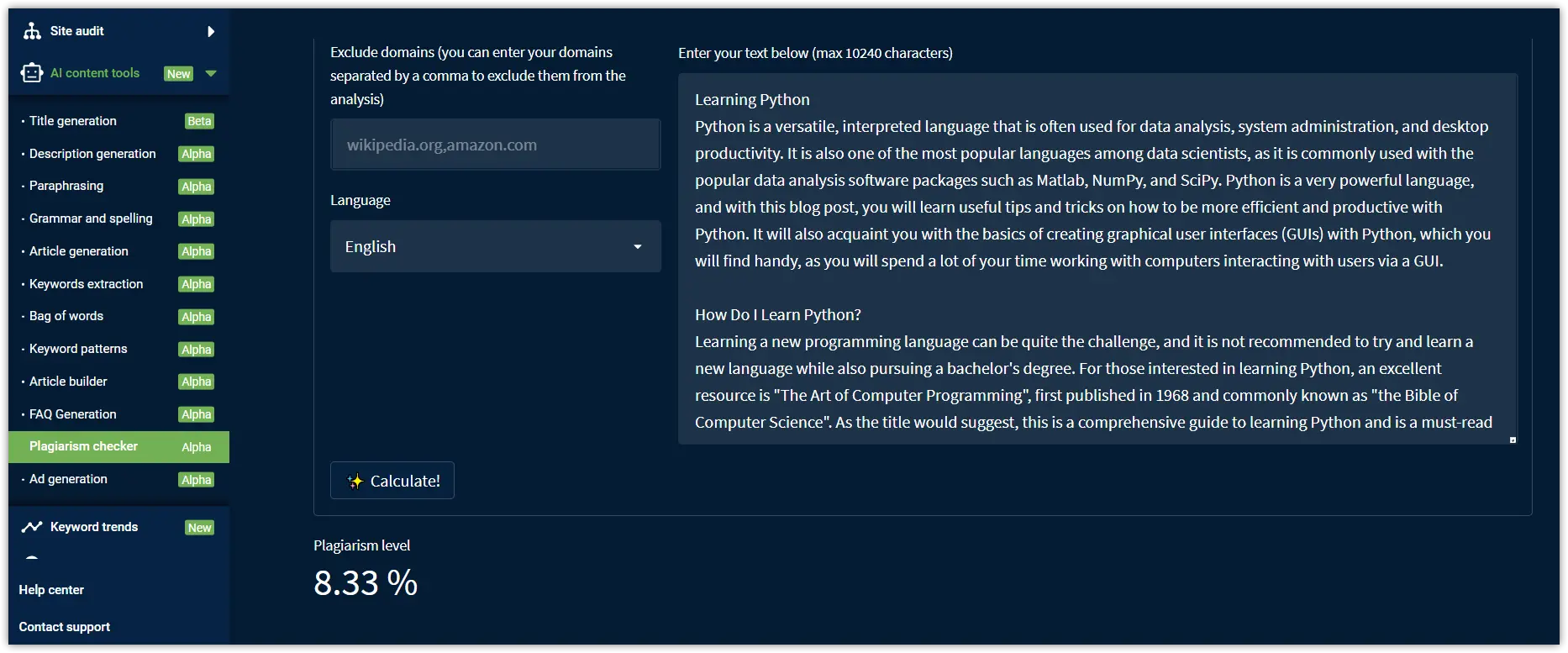Open the Help center

(51, 590)
